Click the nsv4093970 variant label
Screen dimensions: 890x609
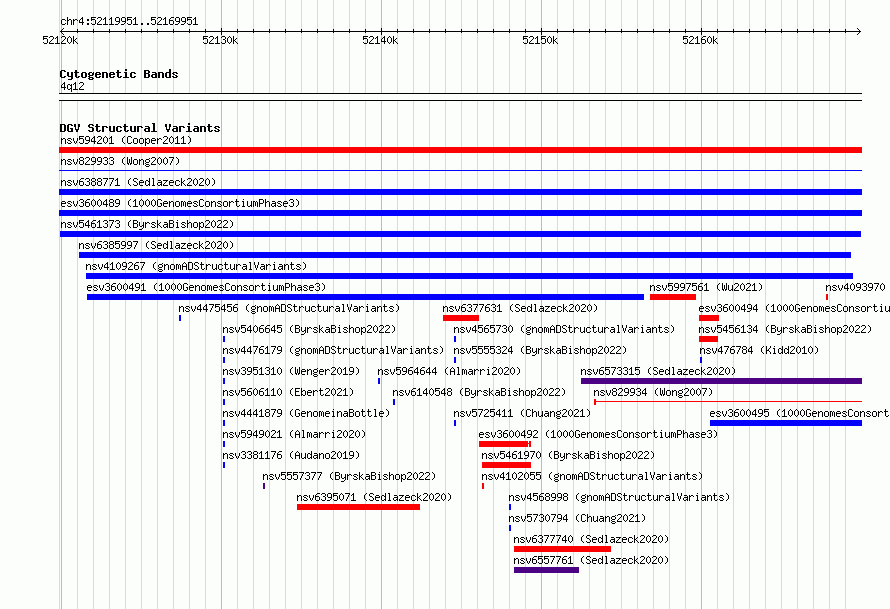click(855, 287)
